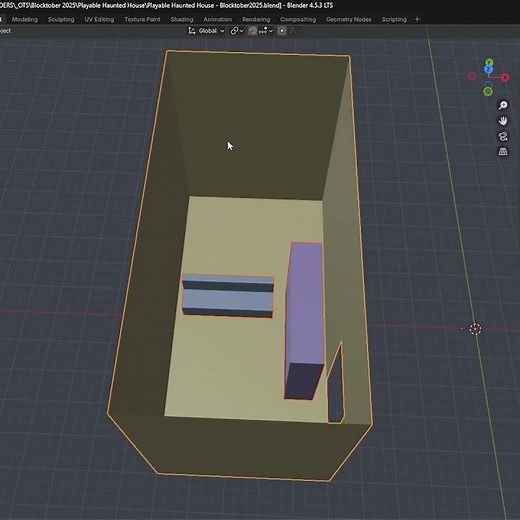
Task: Switch to the Animation workspace tab
Action: tap(218, 19)
